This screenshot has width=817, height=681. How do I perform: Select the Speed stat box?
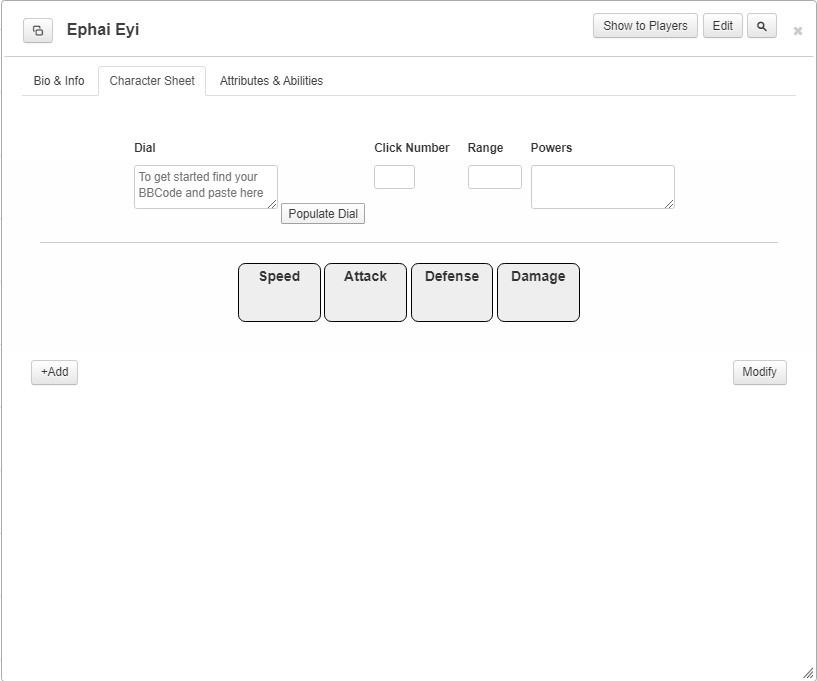(x=279, y=292)
